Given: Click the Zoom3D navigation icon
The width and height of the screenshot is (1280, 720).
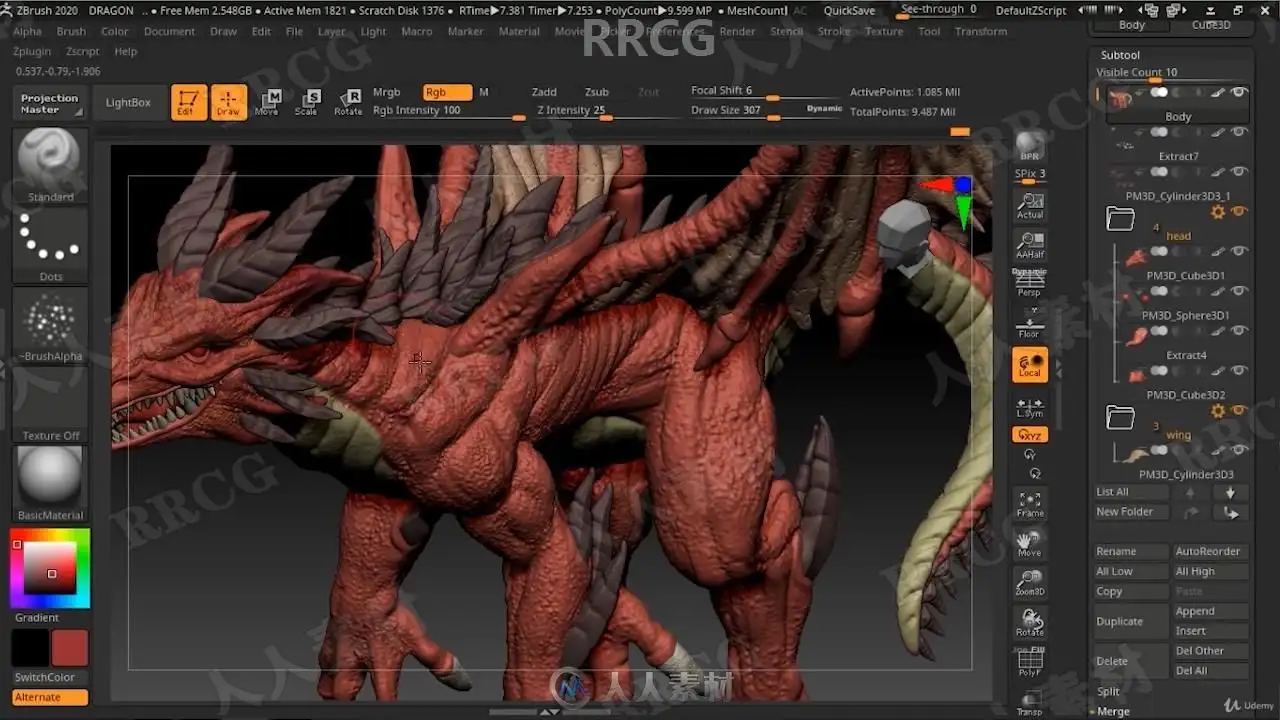Looking at the screenshot, I should 1029,582.
